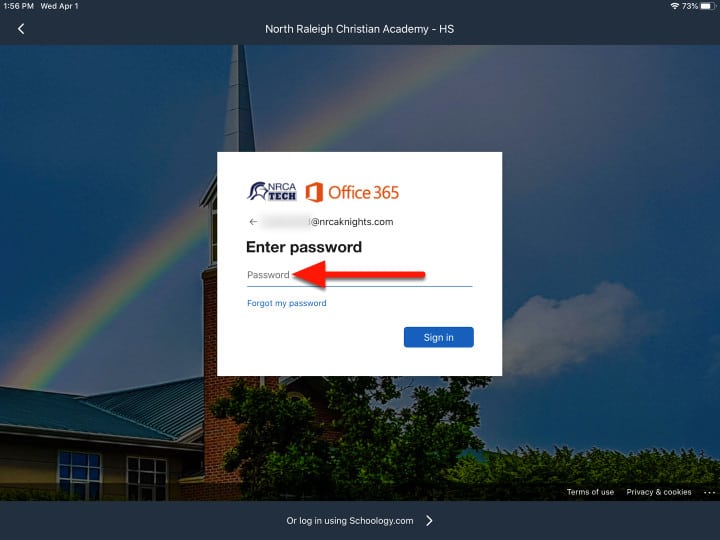Tap the back chevron in header
The width and height of the screenshot is (720, 540).
pyautogui.click(x=21, y=29)
